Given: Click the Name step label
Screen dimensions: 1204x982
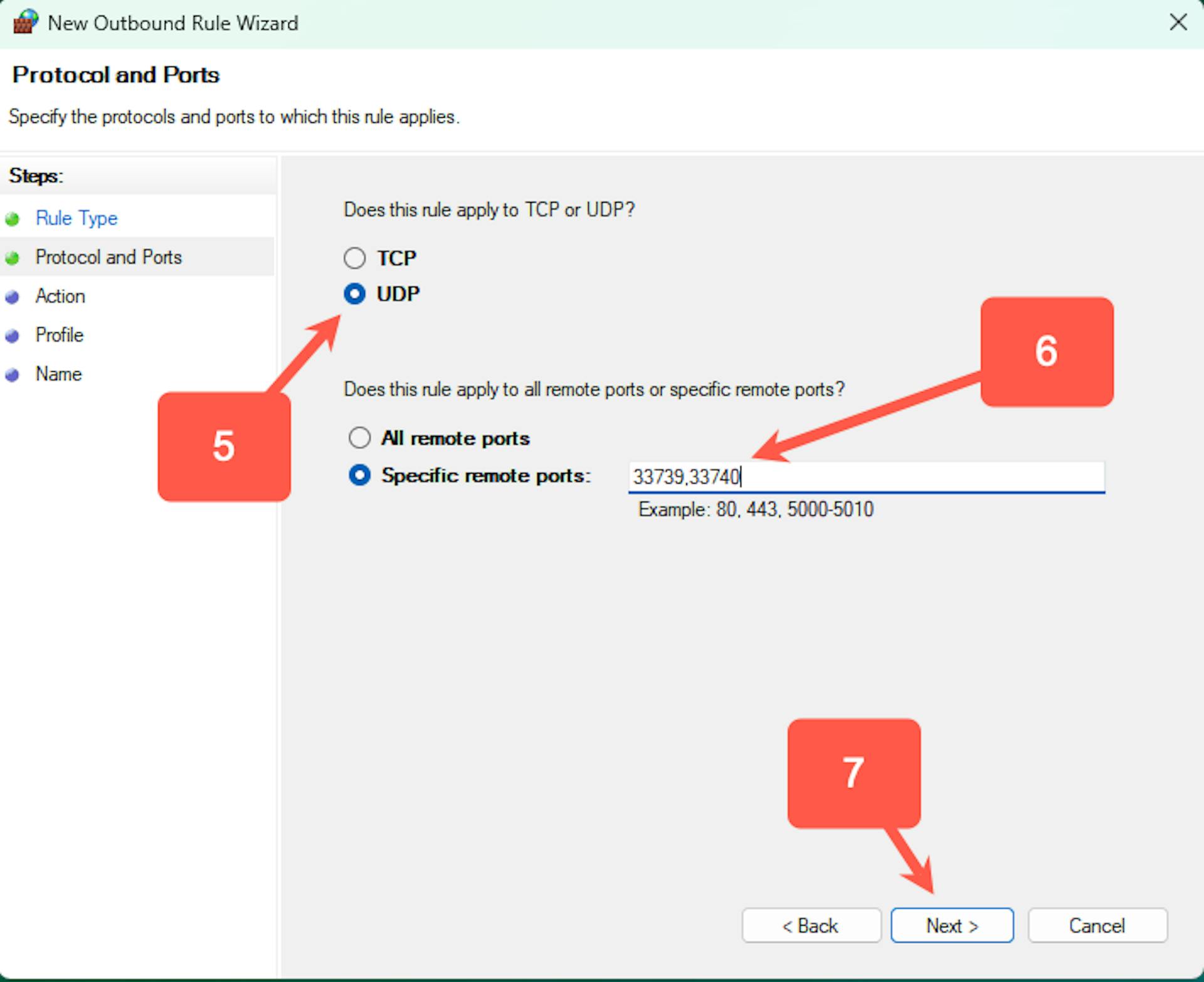Looking at the screenshot, I should click(x=59, y=374).
